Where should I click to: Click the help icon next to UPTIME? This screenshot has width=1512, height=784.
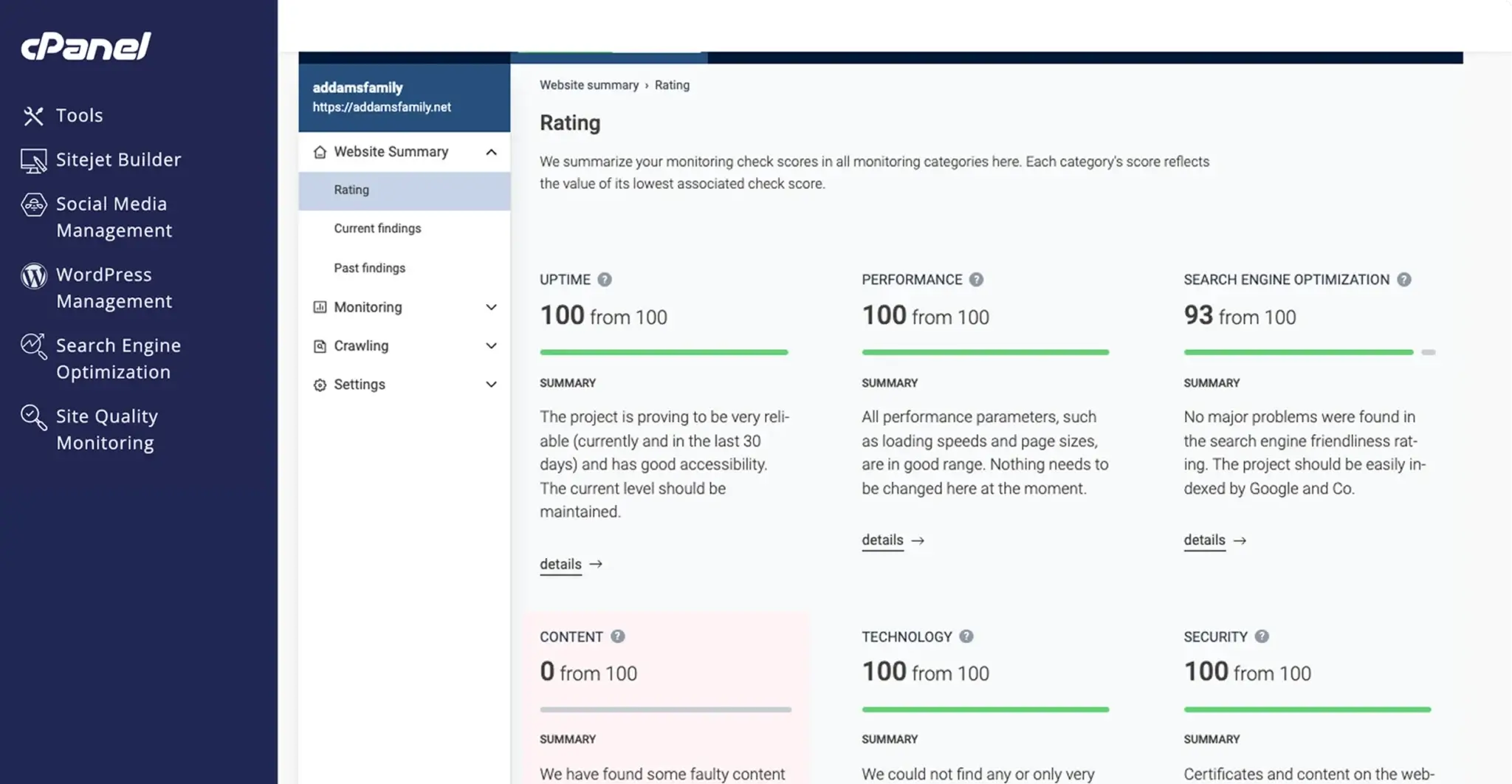pos(605,280)
